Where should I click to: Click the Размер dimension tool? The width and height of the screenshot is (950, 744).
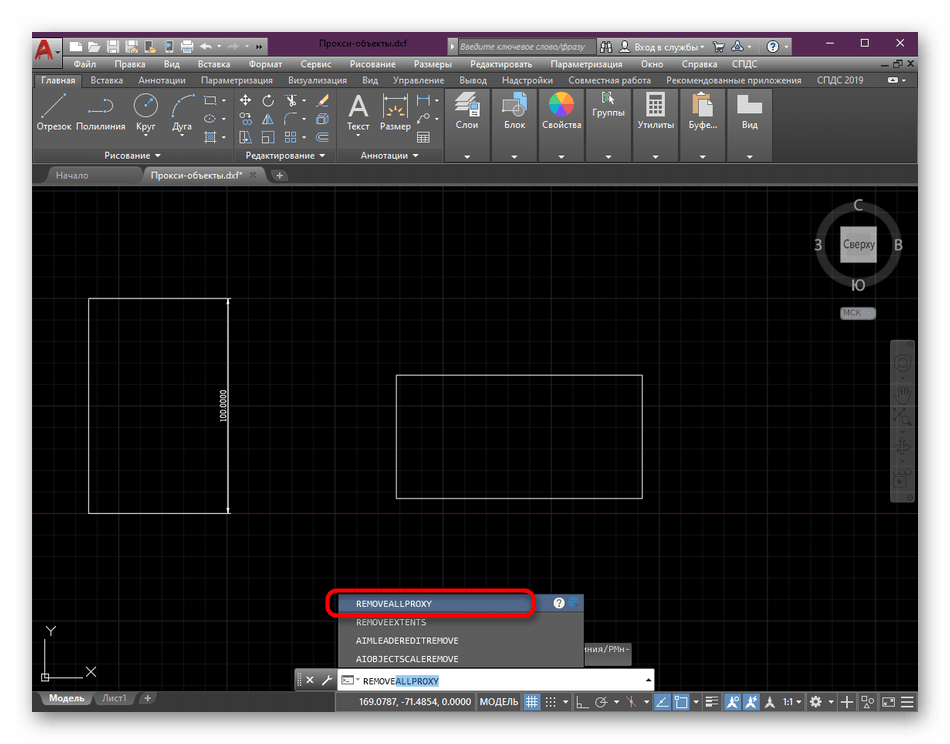pos(395,112)
